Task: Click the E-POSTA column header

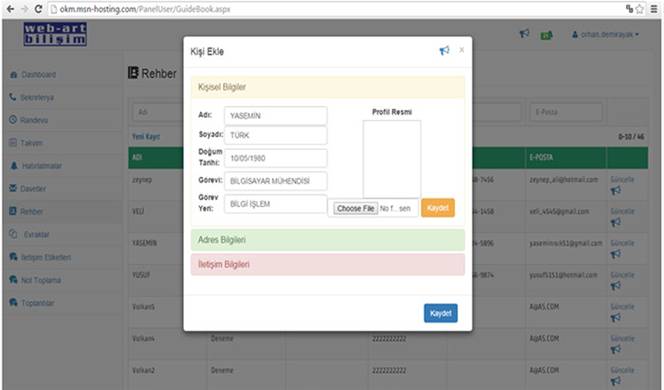Action: (x=541, y=158)
